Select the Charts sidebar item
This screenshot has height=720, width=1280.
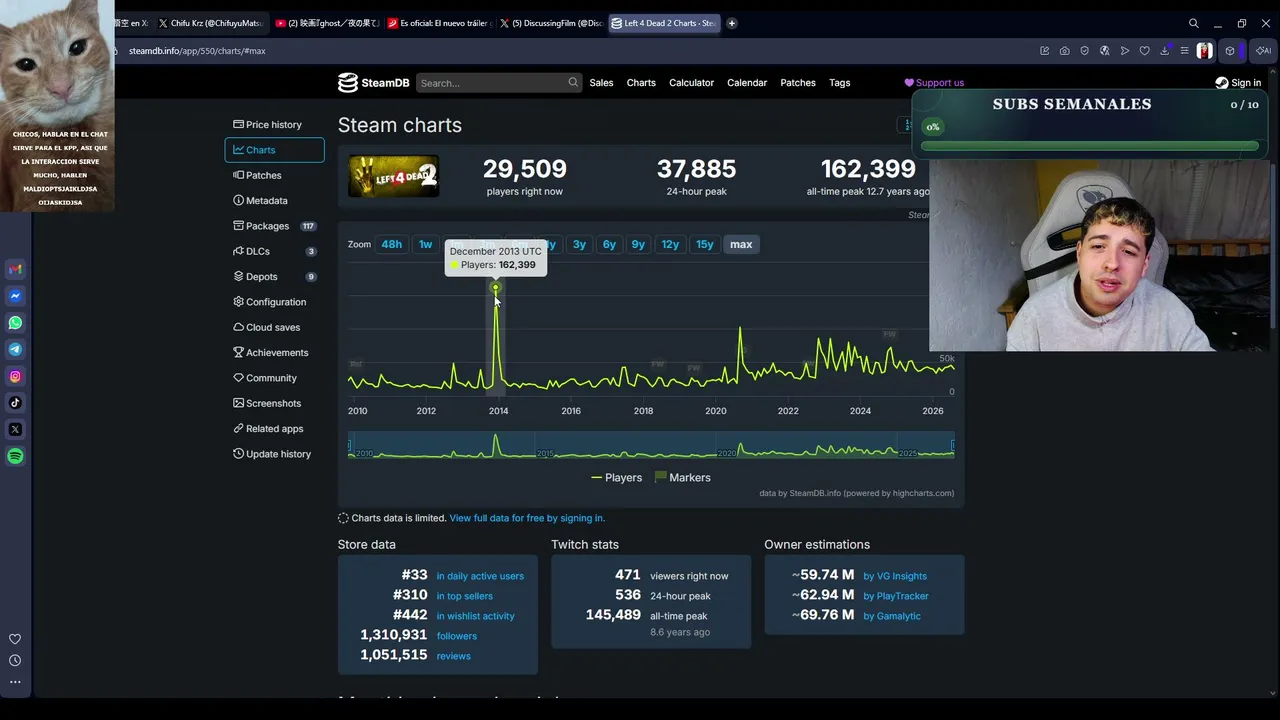coord(274,150)
